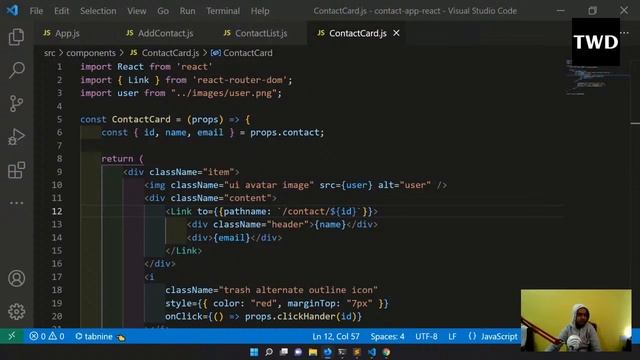Open the Extensions view
The height and width of the screenshot is (360, 640).
tap(16, 170)
